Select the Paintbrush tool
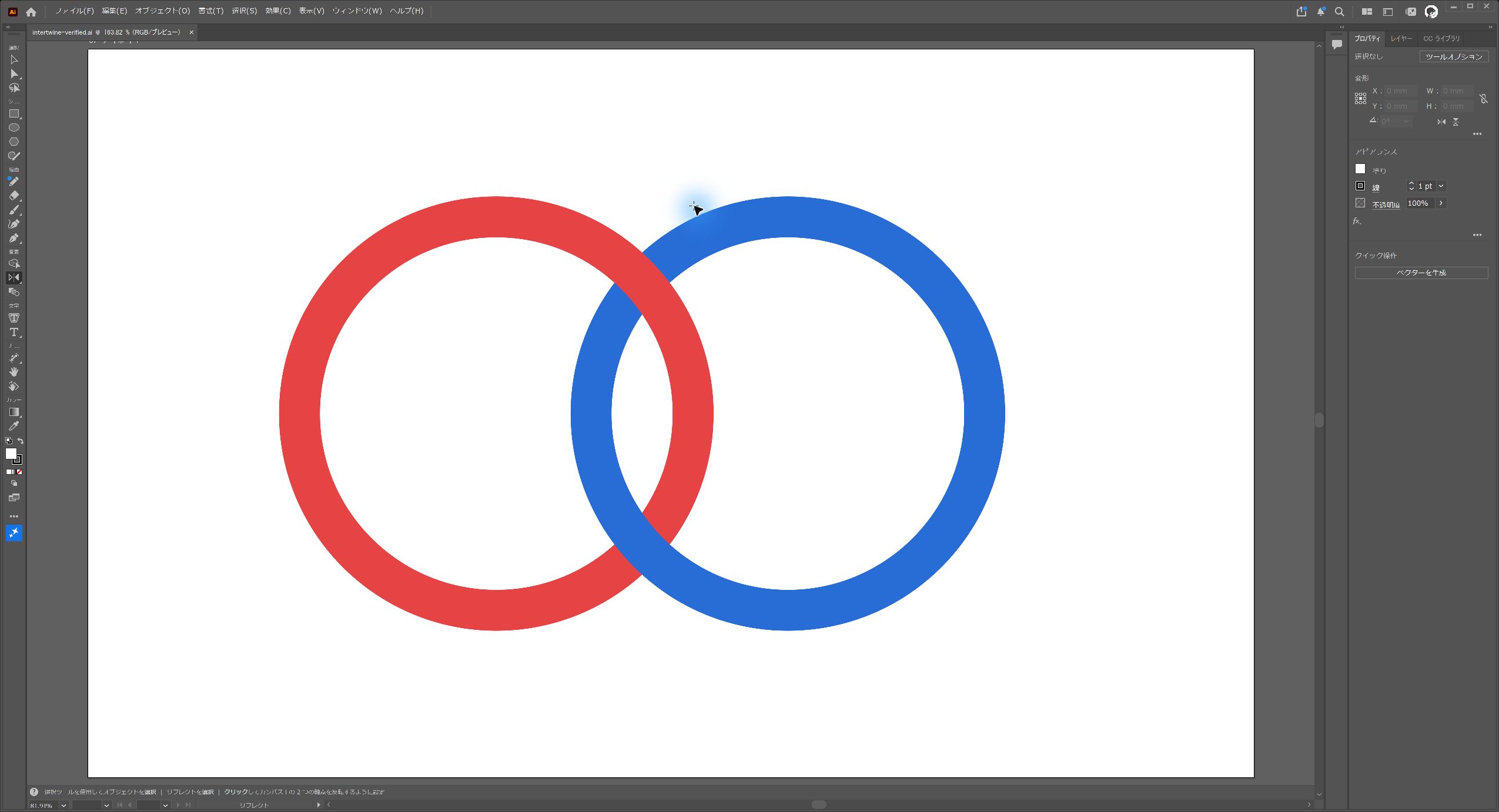 (x=14, y=210)
